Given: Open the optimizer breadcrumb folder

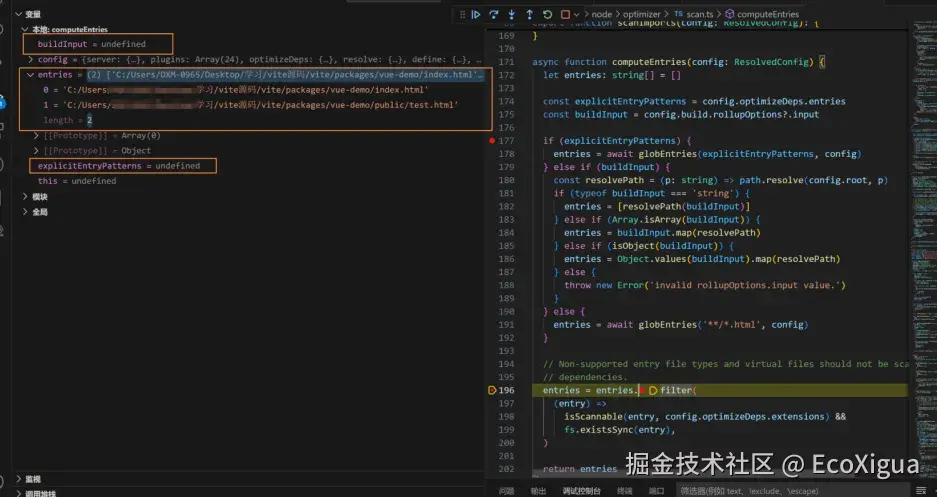Looking at the screenshot, I should point(641,14).
